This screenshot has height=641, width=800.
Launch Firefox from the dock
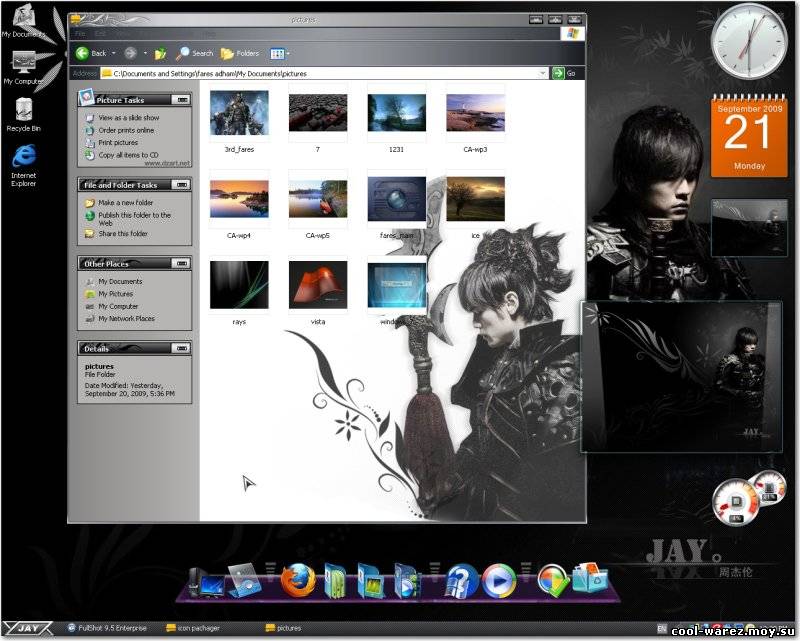click(x=298, y=580)
